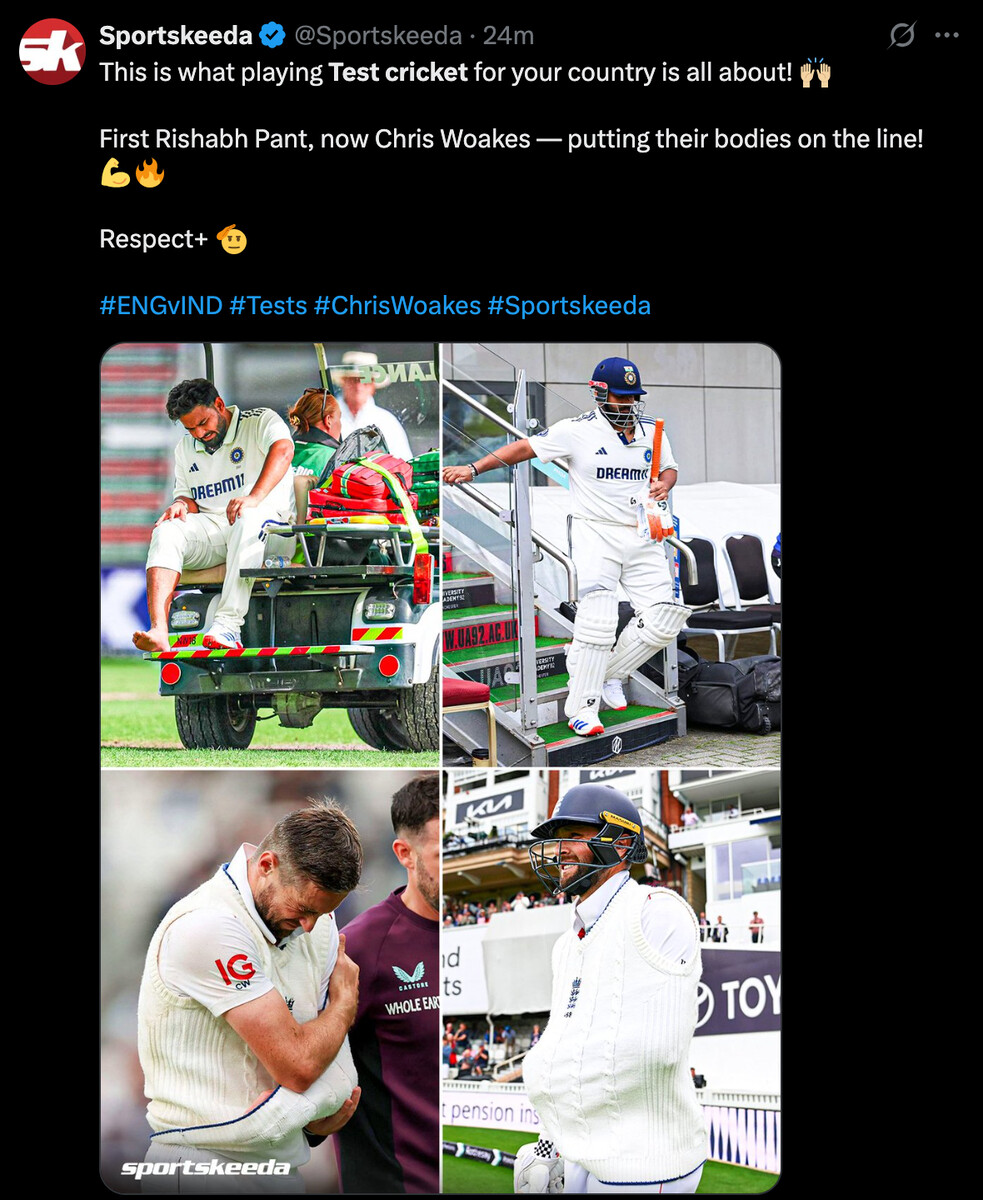Click the Sportskeeda display name
The image size is (983, 1200).
[x=176, y=36]
